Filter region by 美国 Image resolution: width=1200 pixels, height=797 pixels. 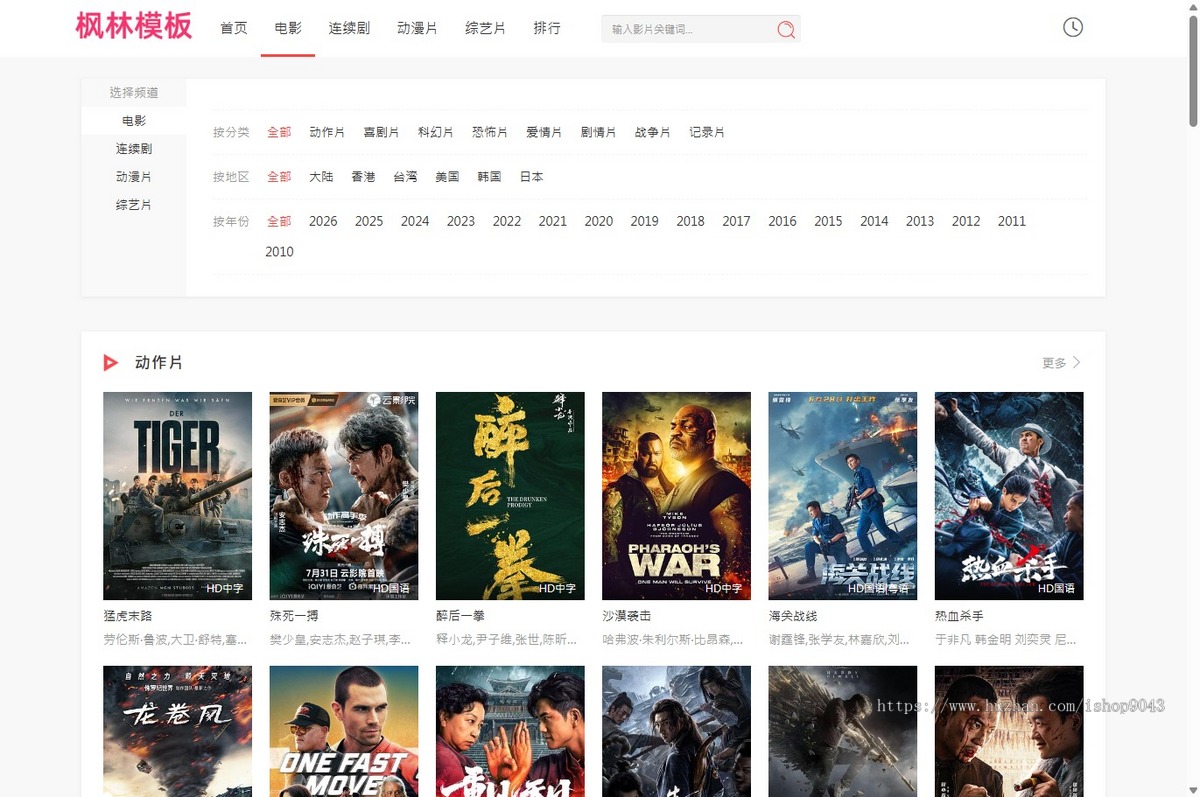coord(447,177)
